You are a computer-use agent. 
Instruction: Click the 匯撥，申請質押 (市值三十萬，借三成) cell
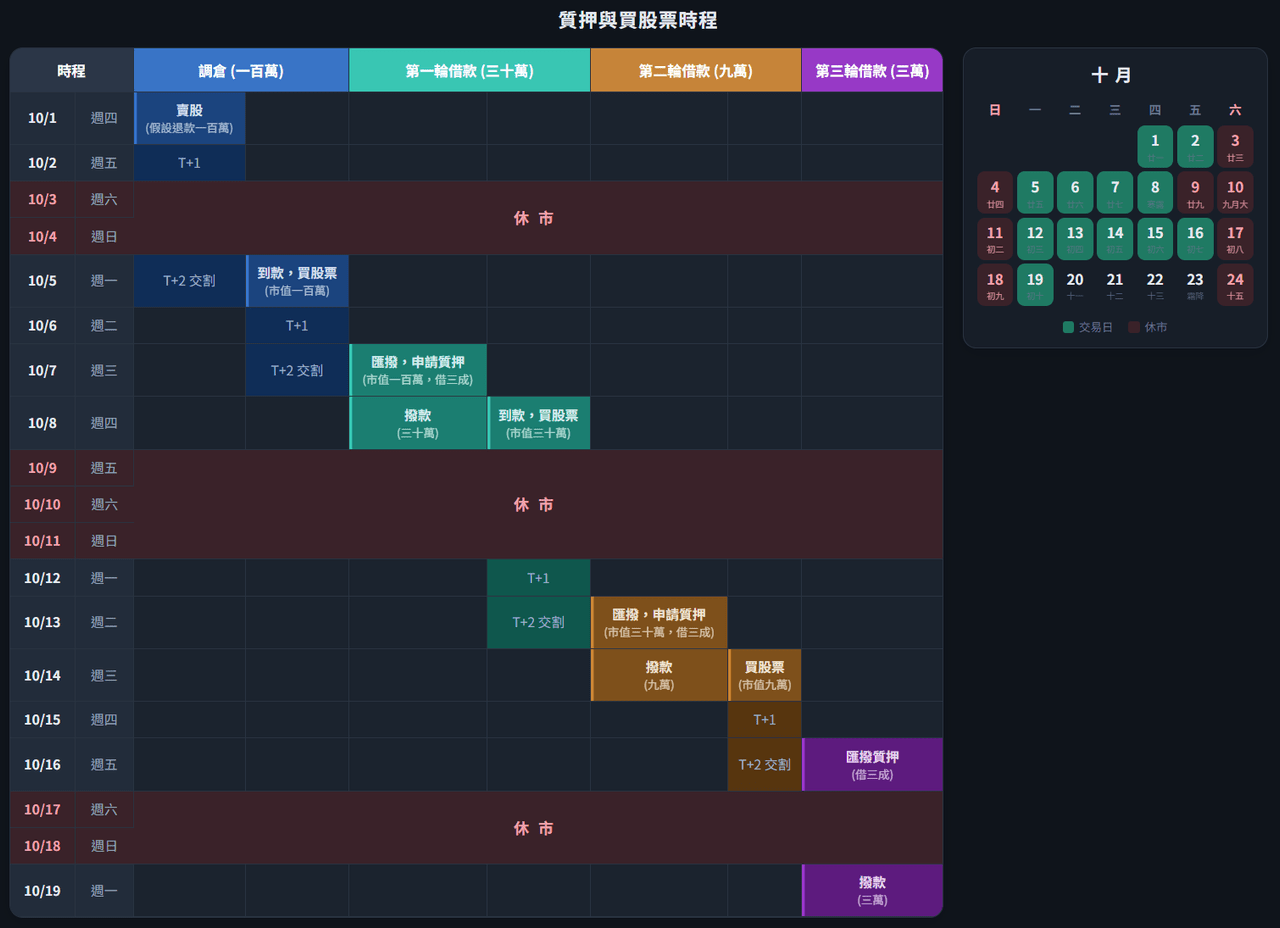[659, 622]
